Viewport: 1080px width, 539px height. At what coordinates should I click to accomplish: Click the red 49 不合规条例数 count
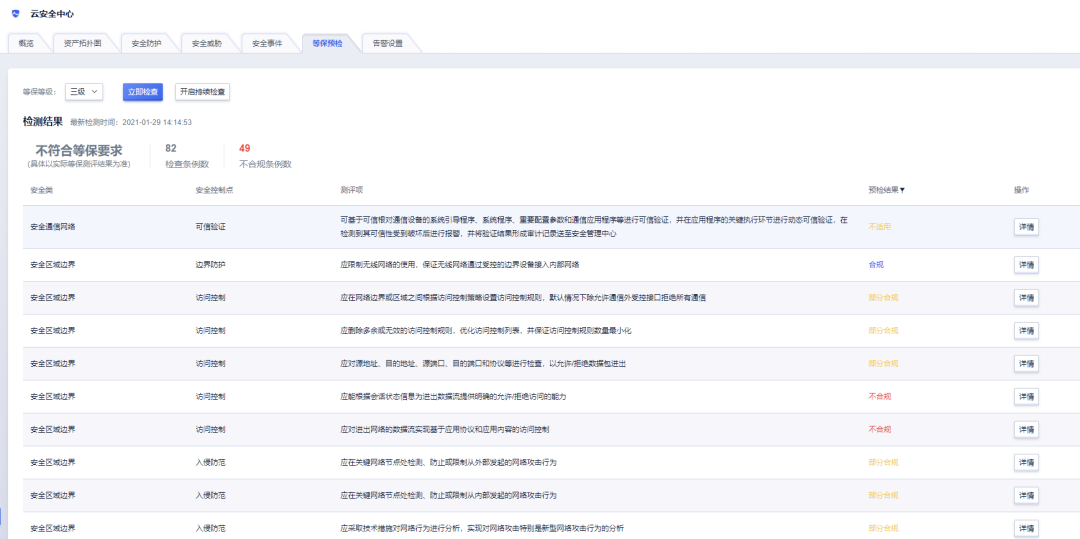[245, 149]
